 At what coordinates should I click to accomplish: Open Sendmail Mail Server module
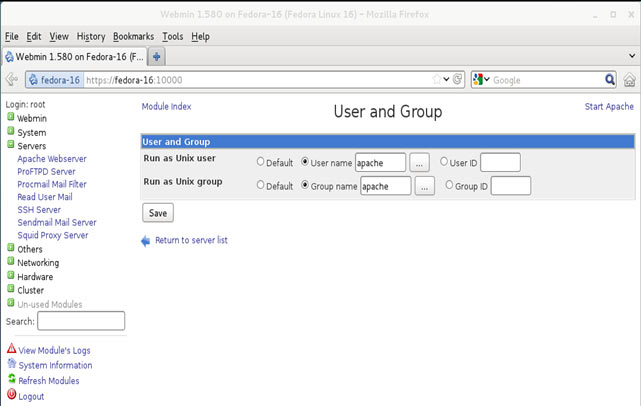coord(57,222)
